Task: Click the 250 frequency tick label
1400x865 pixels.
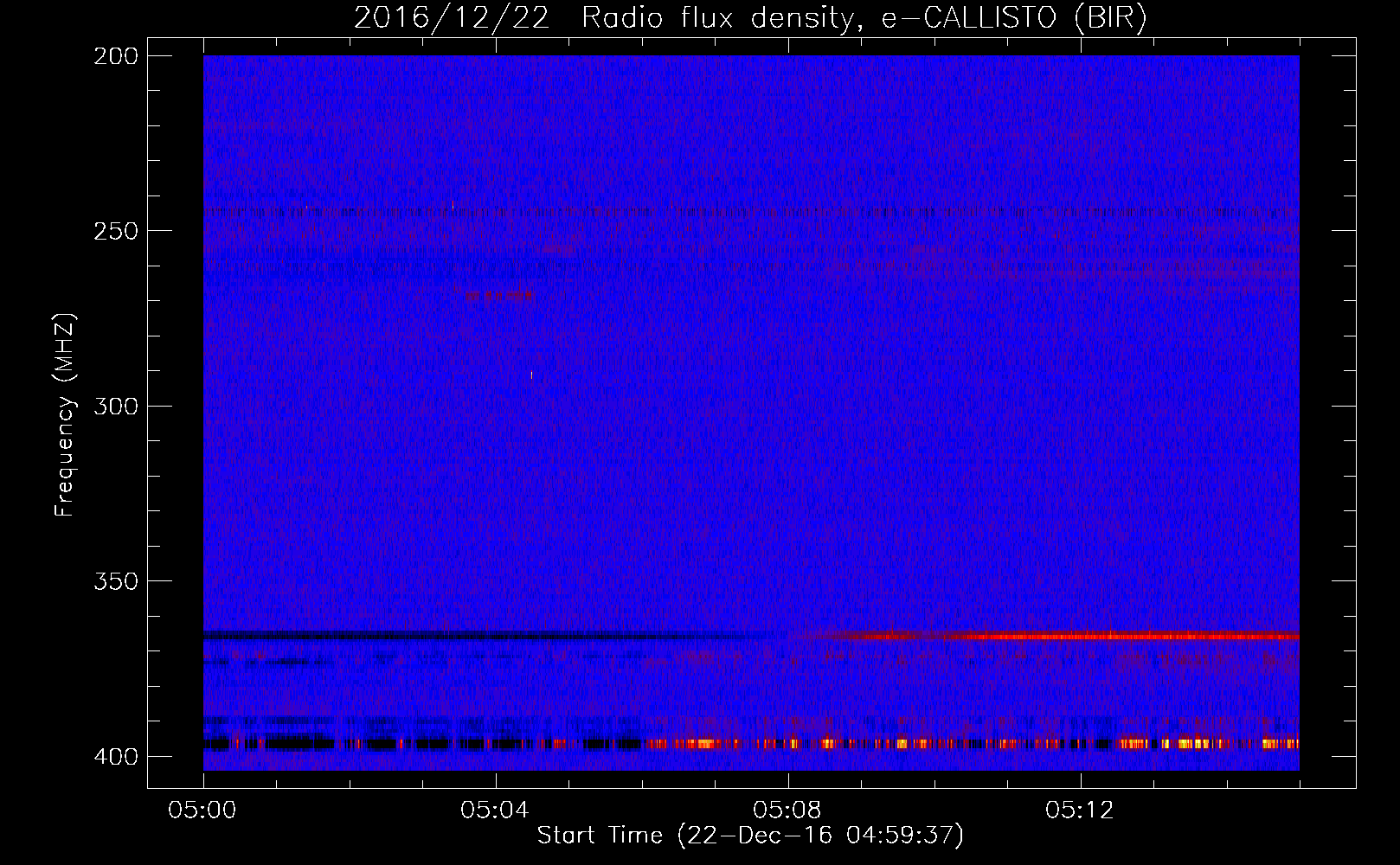Action: point(115,231)
